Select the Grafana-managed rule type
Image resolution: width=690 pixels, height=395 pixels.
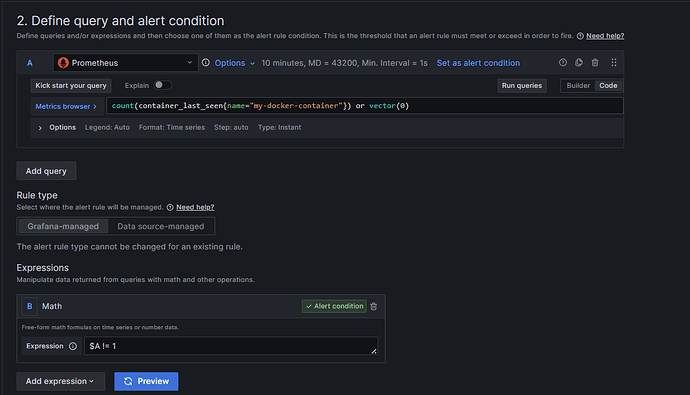[x=63, y=227]
